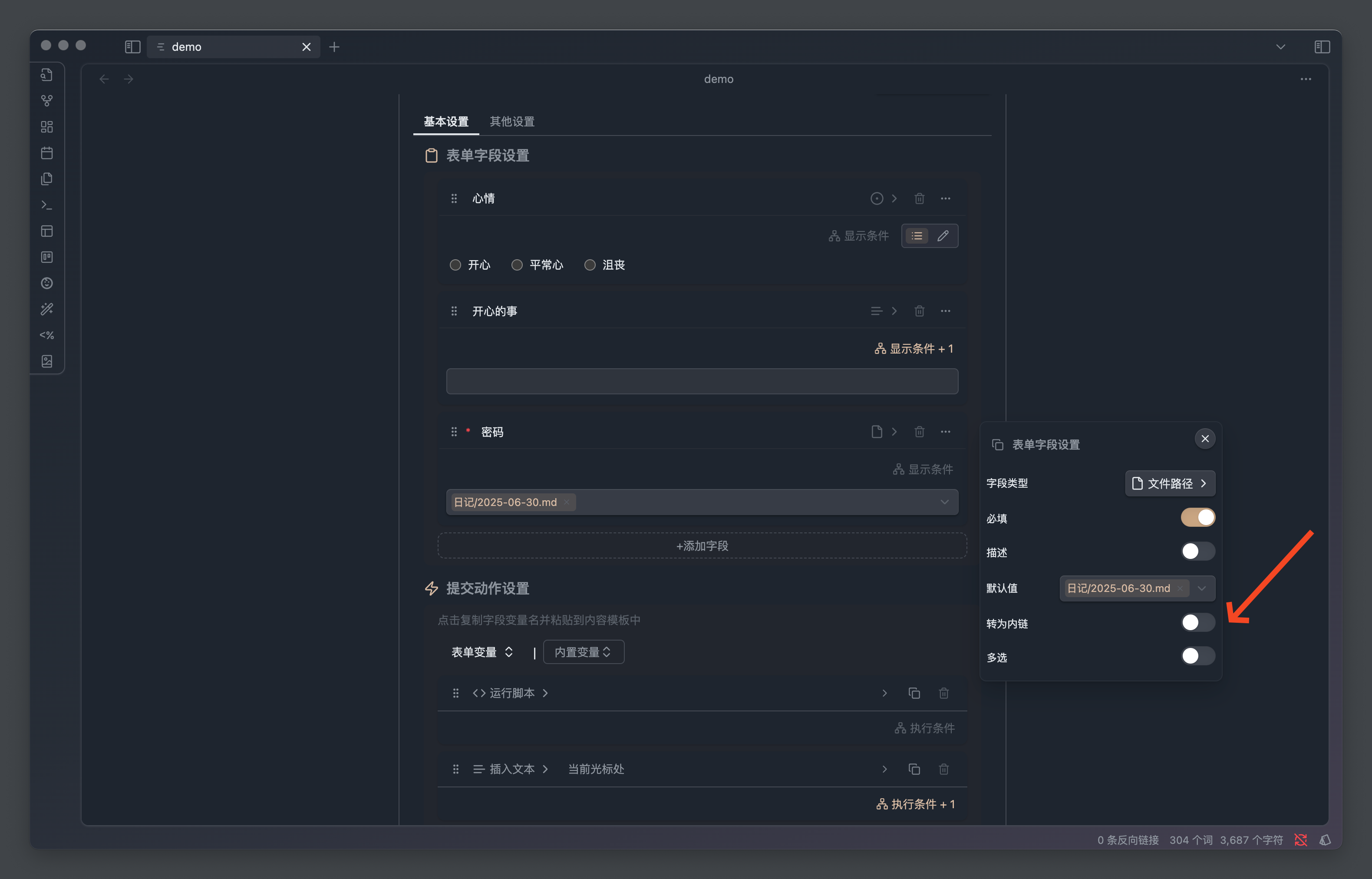
Task: Duplicate the 运行脚本 action
Action: point(914,693)
